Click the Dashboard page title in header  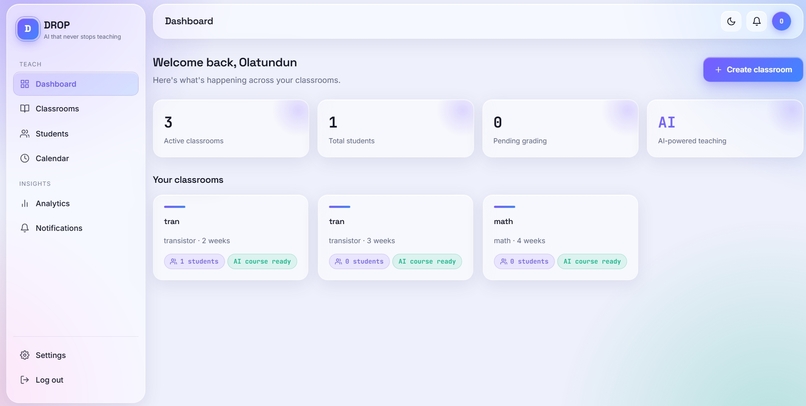point(189,21)
